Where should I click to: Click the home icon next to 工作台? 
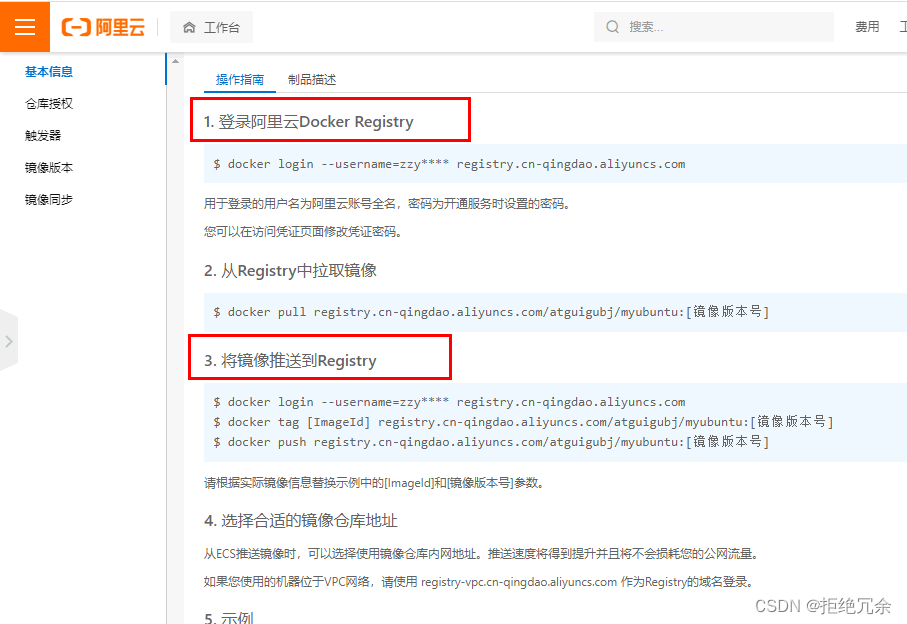point(189,27)
